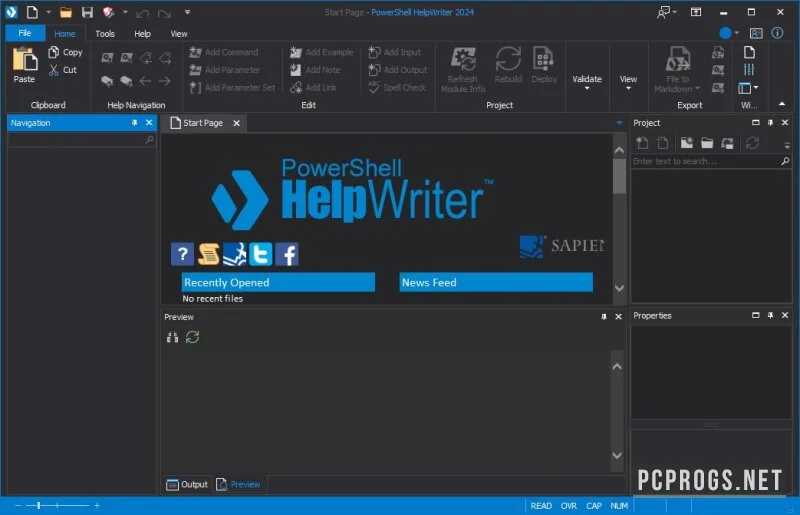Click the Rebuild project button
This screenshot has height=515, width=800.
(x=508, y=65)
